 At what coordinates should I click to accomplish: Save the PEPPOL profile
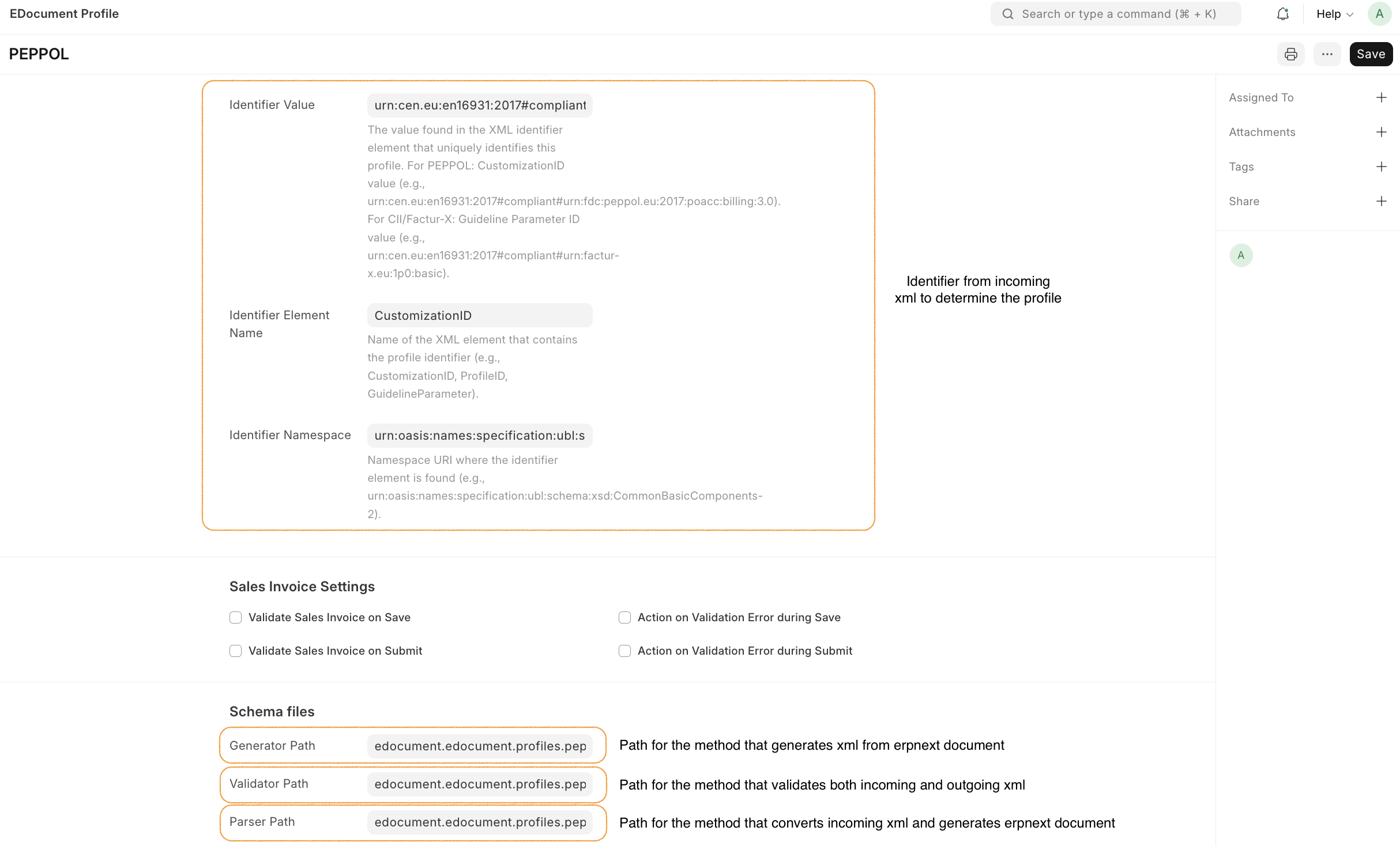click(1371, 54)
